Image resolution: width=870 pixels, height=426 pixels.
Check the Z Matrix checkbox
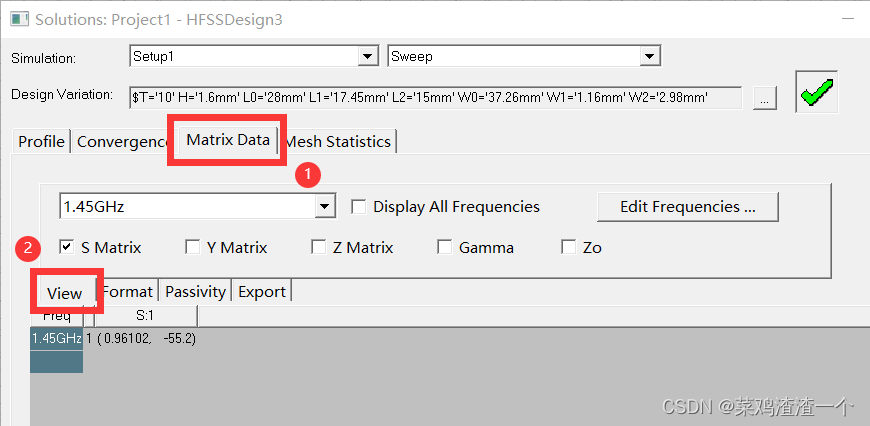tap(318, 247)
